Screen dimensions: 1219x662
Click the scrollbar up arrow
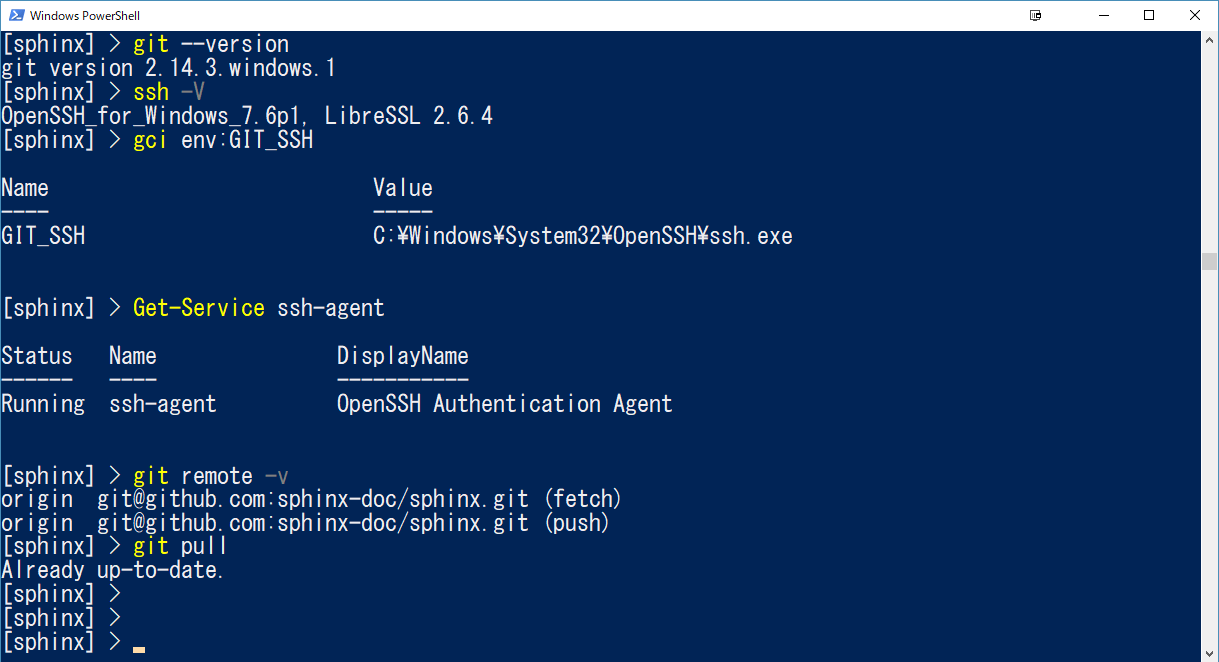[1210, 38]
